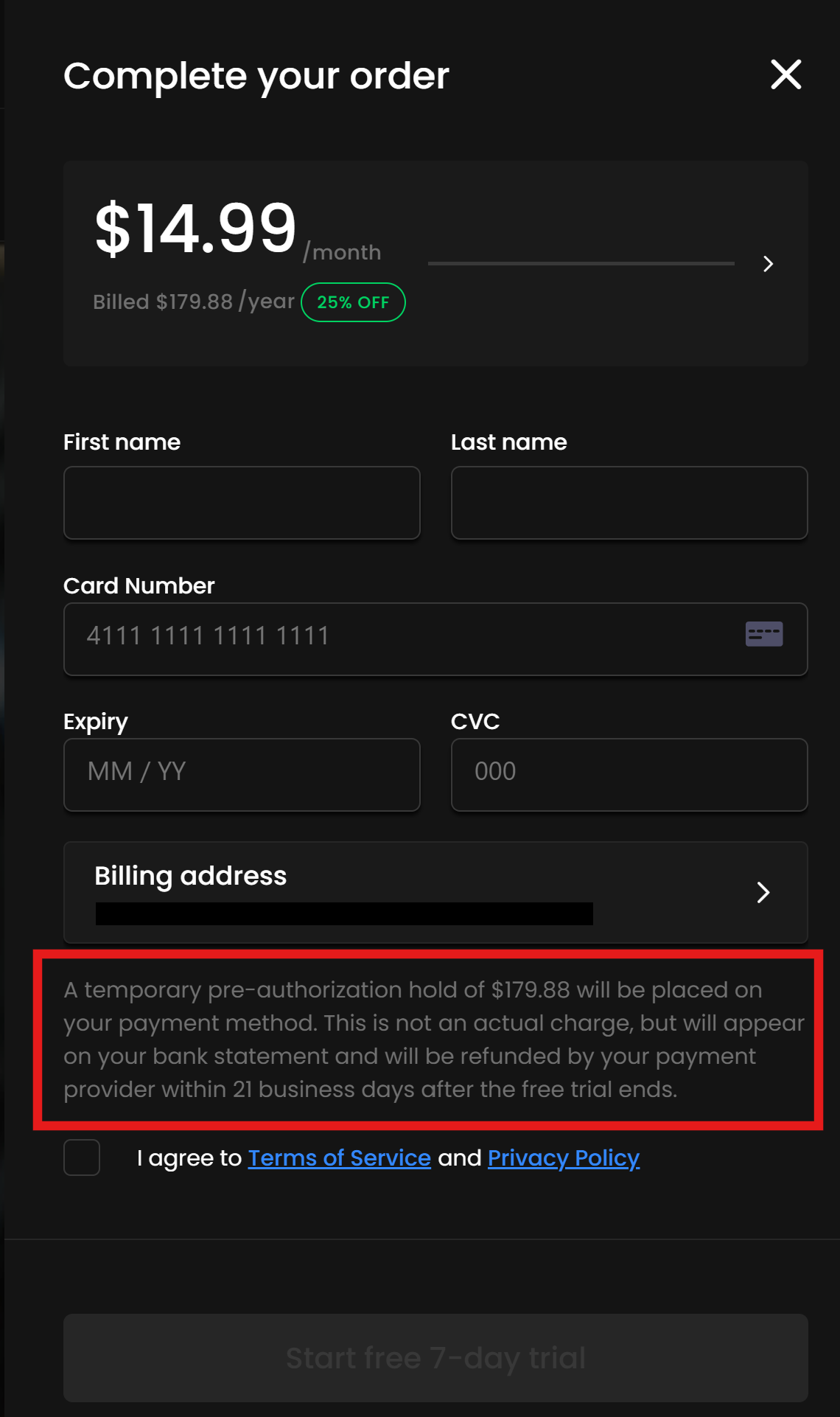Click the card icon in Card Number field
Image resolution: width=840 pixels, height=1417 pixels.
point(763,634)
